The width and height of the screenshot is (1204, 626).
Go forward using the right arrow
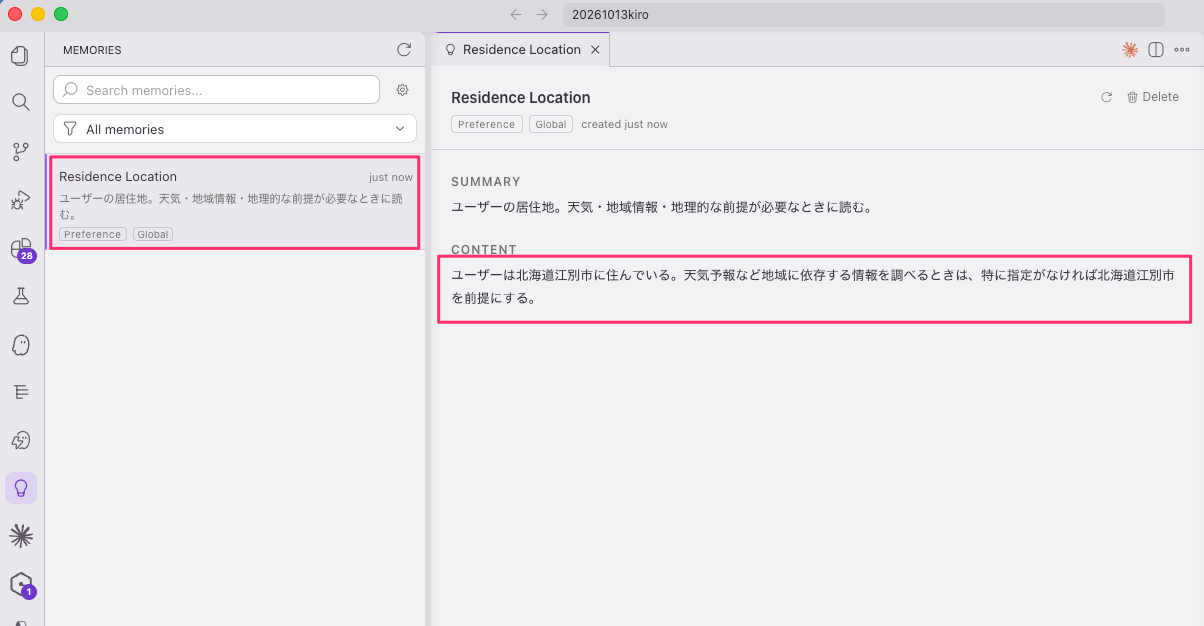(x=542, y=15)
